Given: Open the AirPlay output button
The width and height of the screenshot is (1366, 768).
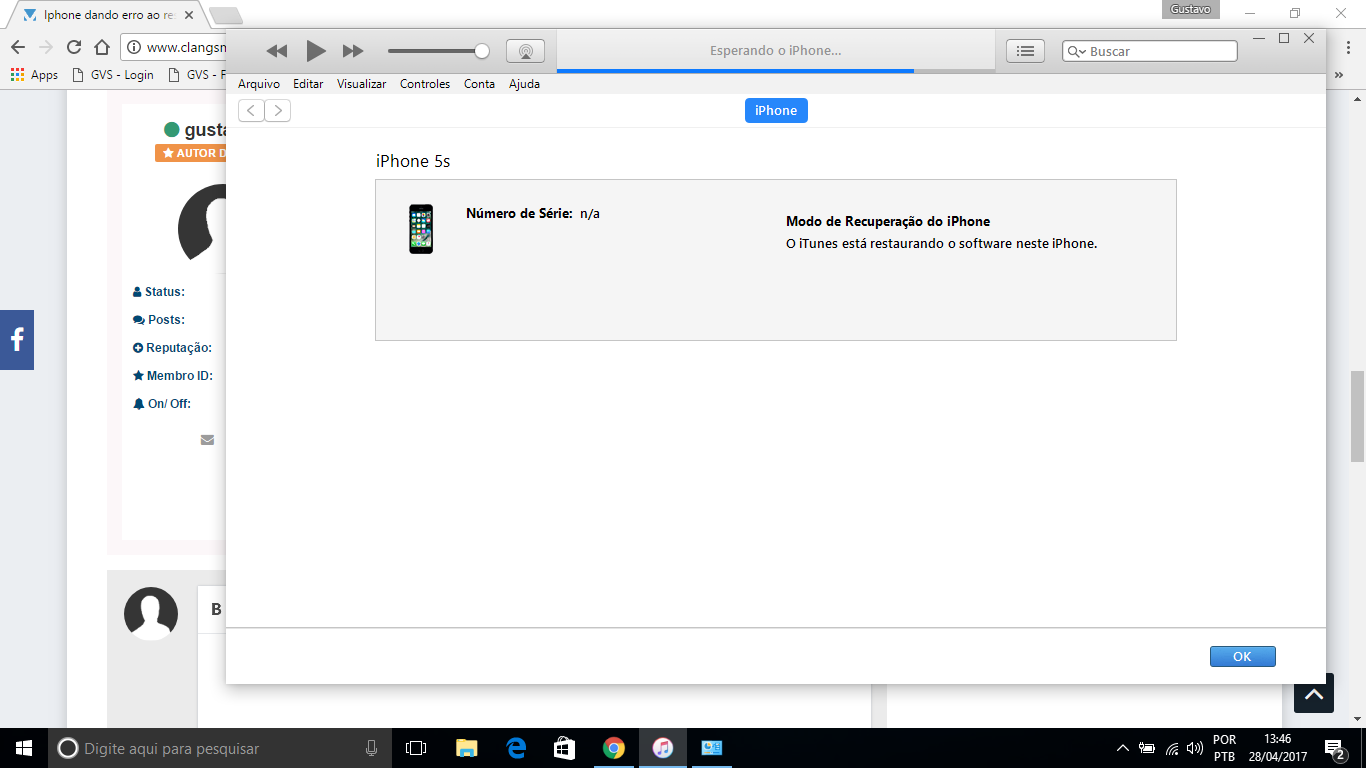Looking at the screenshot, I should click(x=525, y=51).
